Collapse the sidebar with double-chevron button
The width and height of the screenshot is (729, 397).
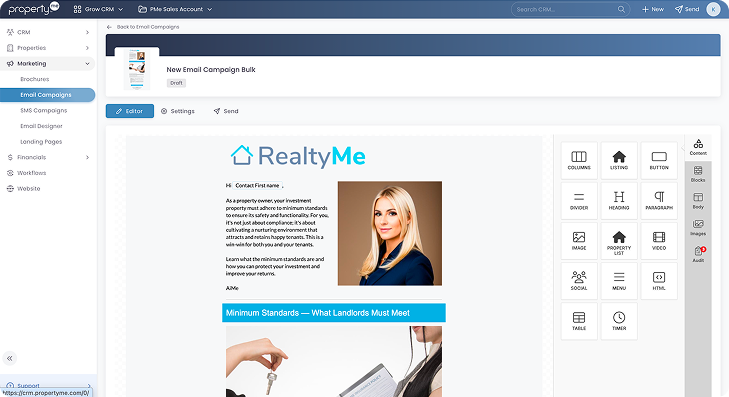pos(10,358)
